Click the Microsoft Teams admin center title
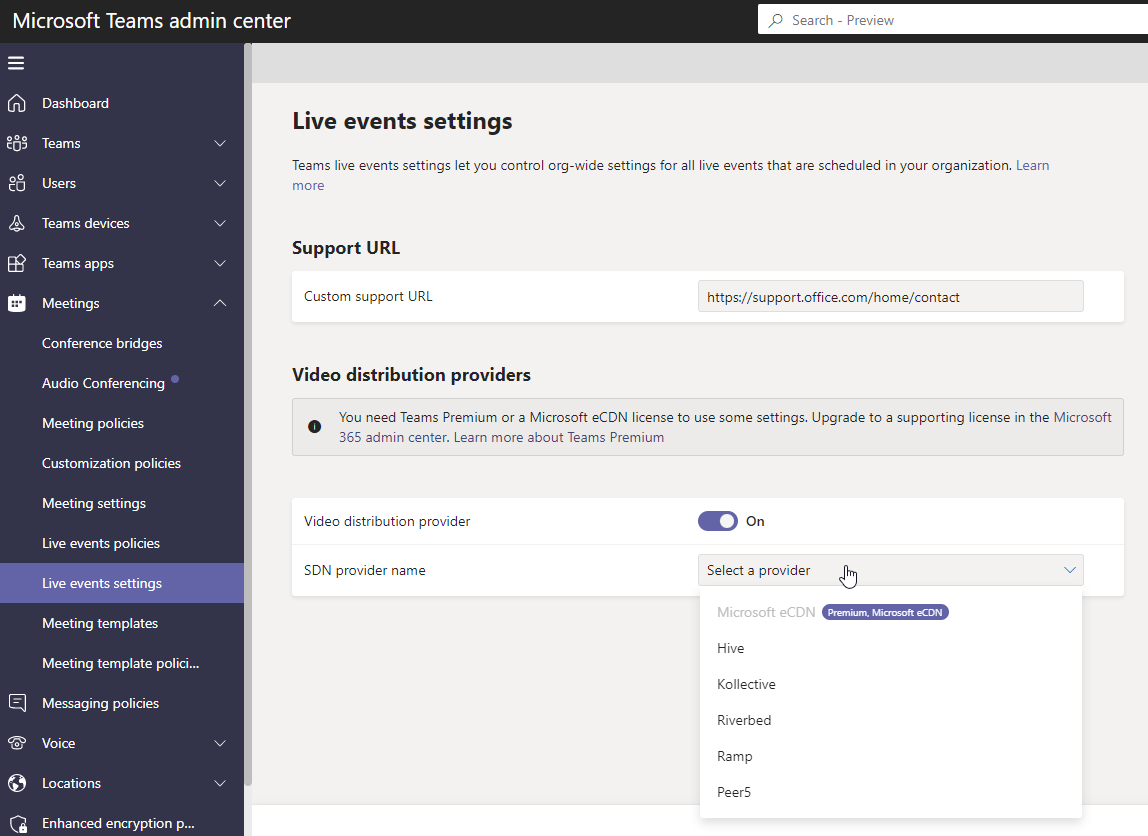This screenshot has width=1148, height=836. tap(152, 20)
